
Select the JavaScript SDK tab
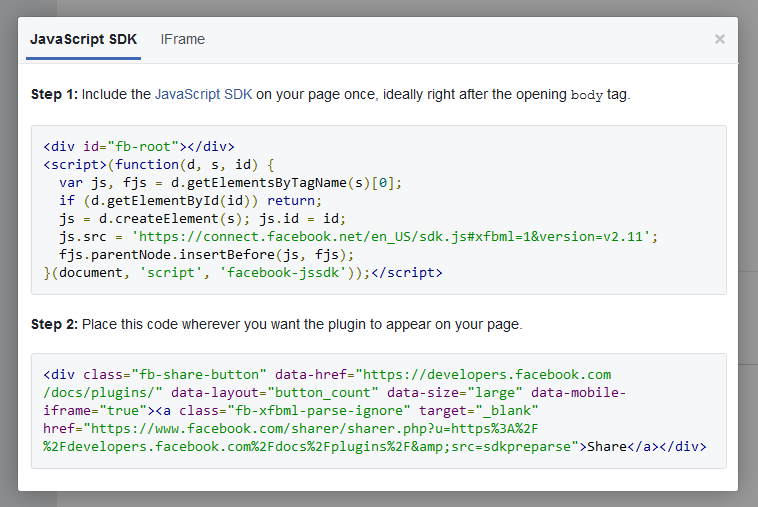(x=84, y=39)
